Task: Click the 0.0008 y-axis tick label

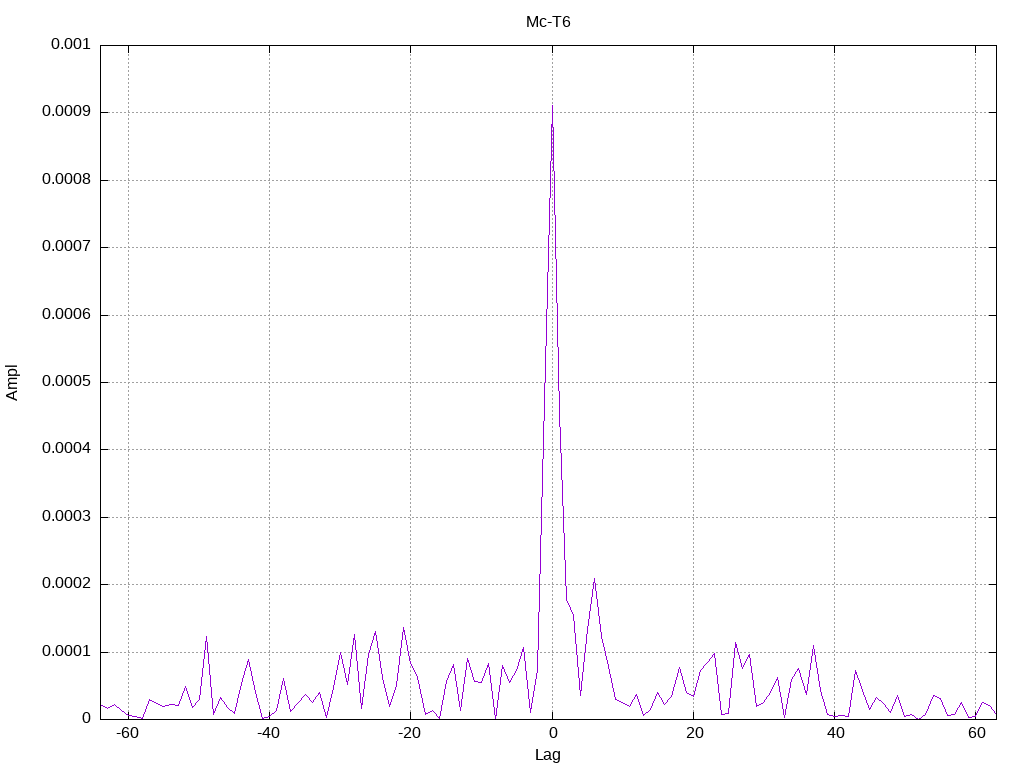Action: (x=66, y=180)
